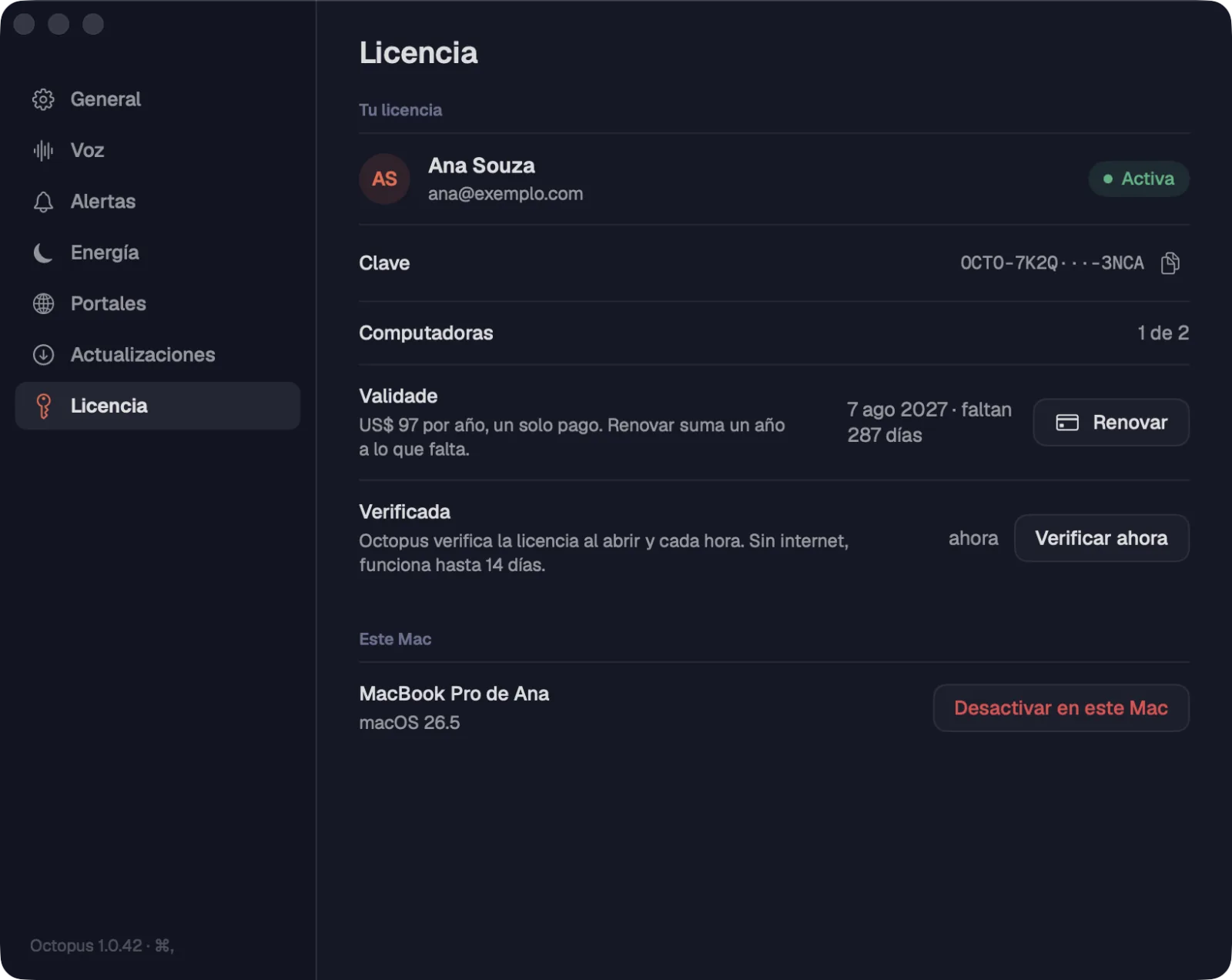Click the Licencia page title

coord(418,53)
